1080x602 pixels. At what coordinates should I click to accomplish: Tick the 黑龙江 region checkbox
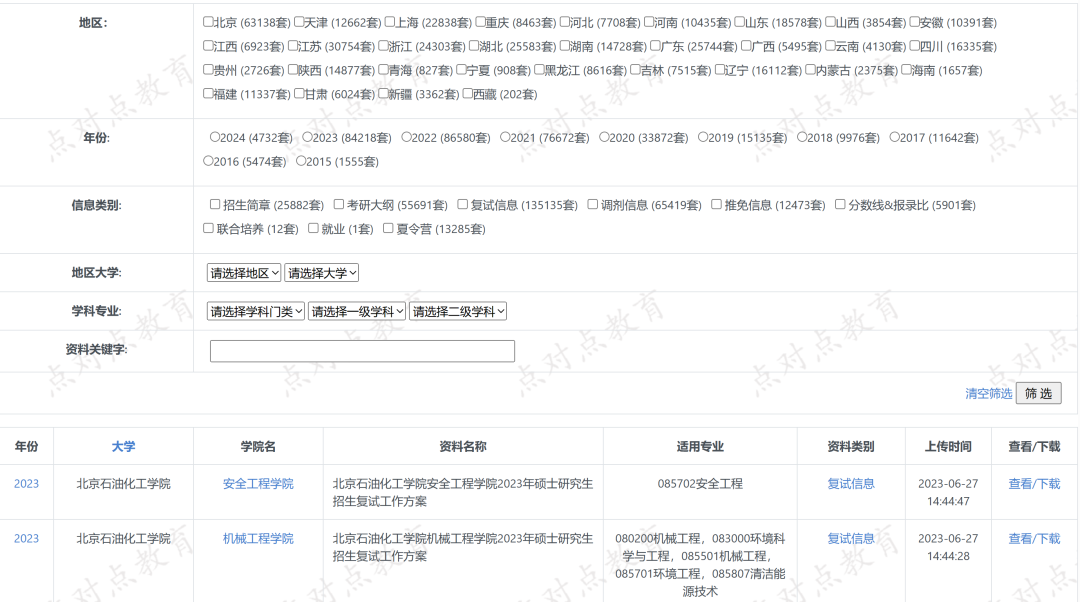[x=539, y=70]
